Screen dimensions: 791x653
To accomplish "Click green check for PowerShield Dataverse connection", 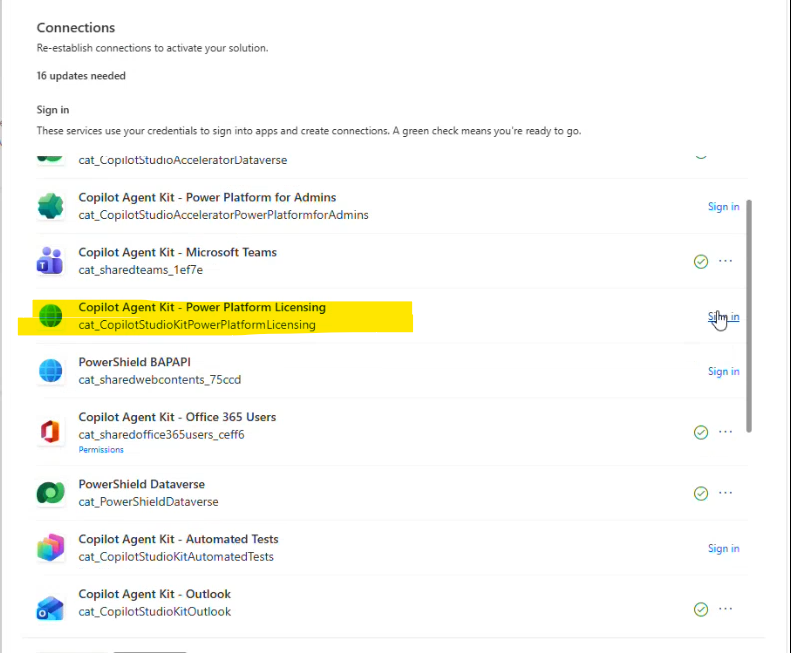I will tap(701, 493).
